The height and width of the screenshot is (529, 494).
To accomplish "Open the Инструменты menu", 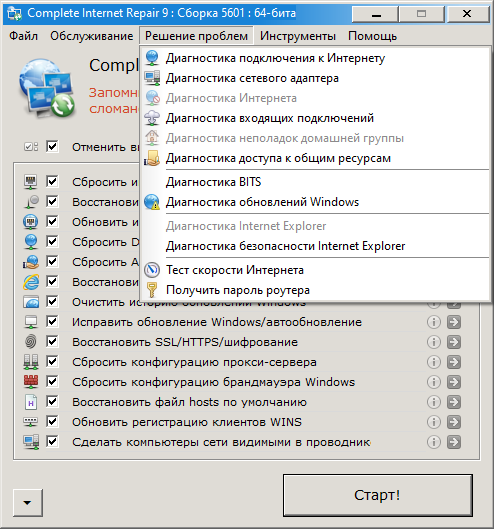I will 298,36.
